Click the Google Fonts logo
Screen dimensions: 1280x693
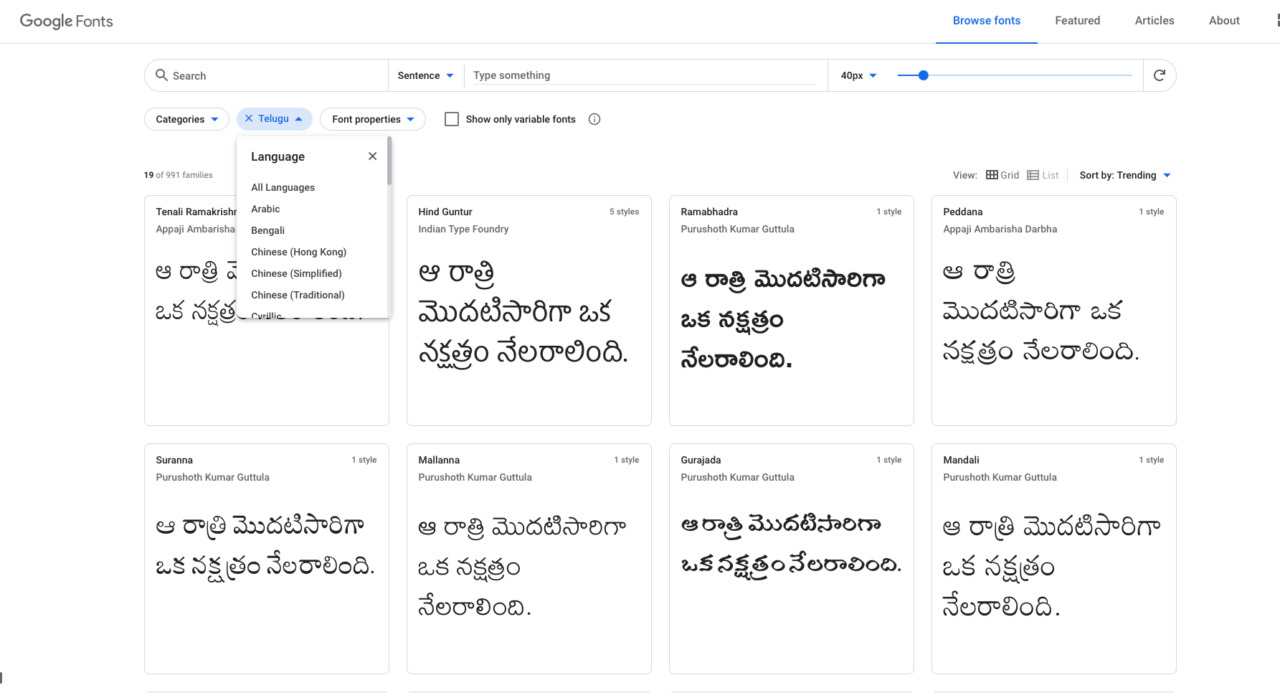pos(66,21)
